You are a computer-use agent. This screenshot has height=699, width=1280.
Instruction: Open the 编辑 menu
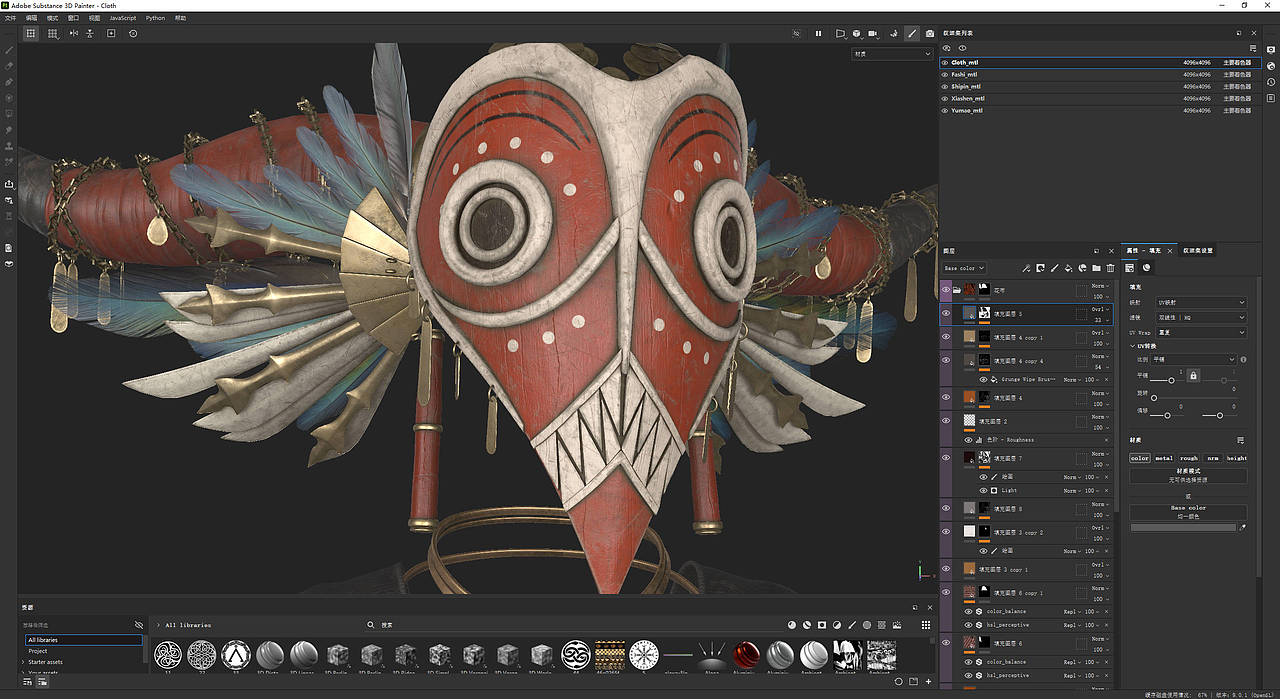(31, 18)
